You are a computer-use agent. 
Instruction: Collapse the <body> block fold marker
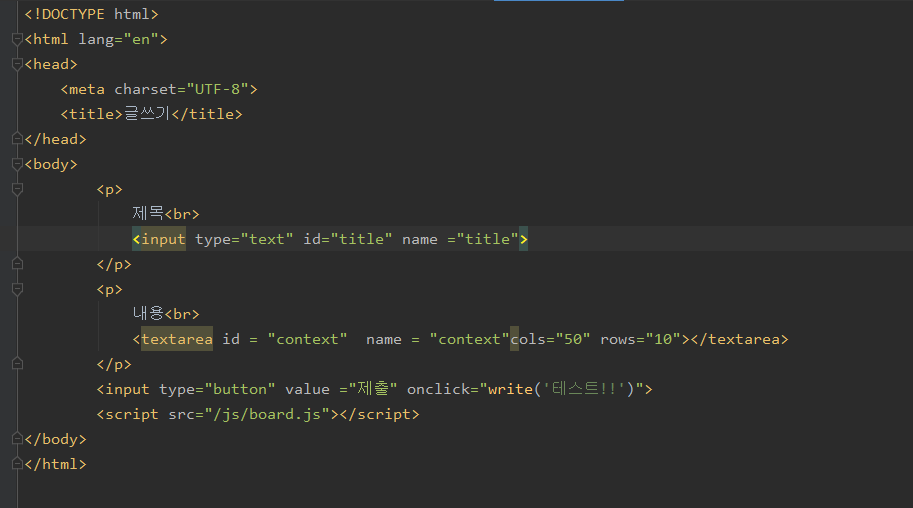point(17,165)
